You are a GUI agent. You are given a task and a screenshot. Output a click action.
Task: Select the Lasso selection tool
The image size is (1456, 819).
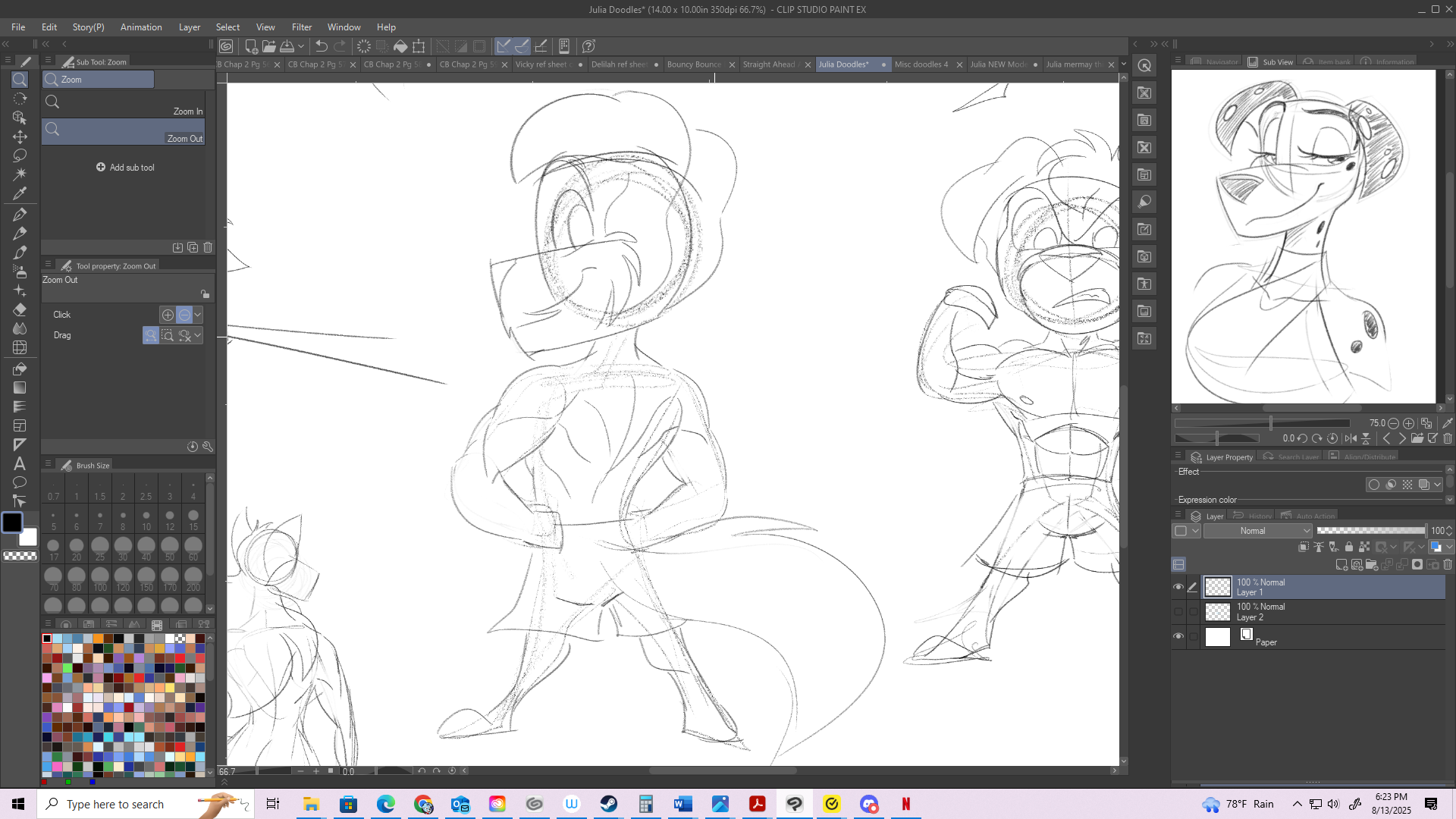click(x=20, y=155)
